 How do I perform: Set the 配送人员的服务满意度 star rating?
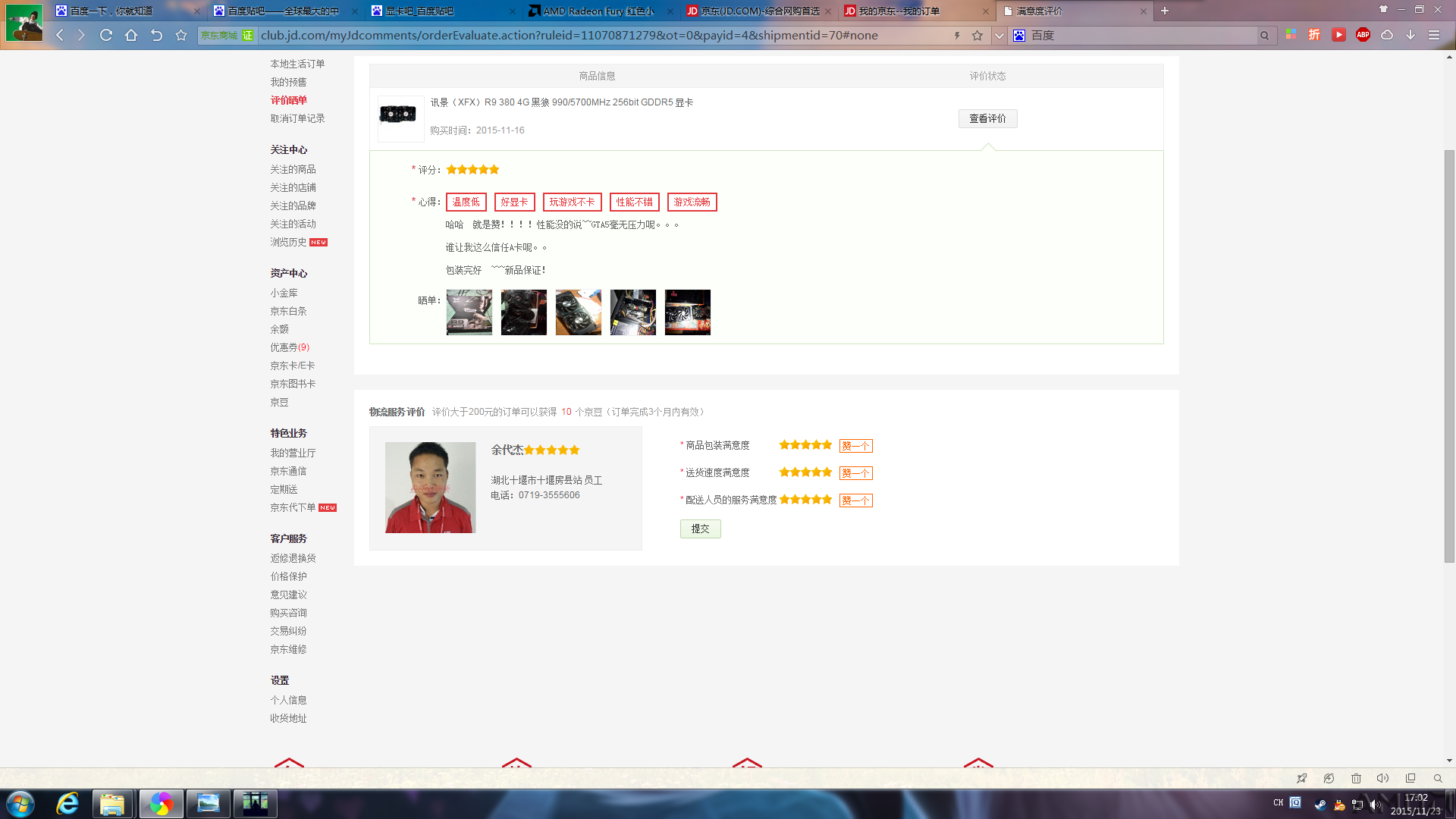pos(805,500)
